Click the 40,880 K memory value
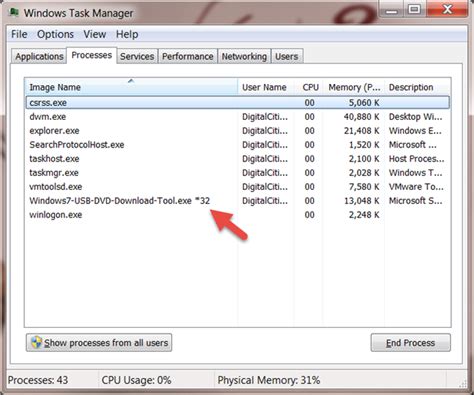The width and height of the screenshot is (474, 395). coord(361,117)
